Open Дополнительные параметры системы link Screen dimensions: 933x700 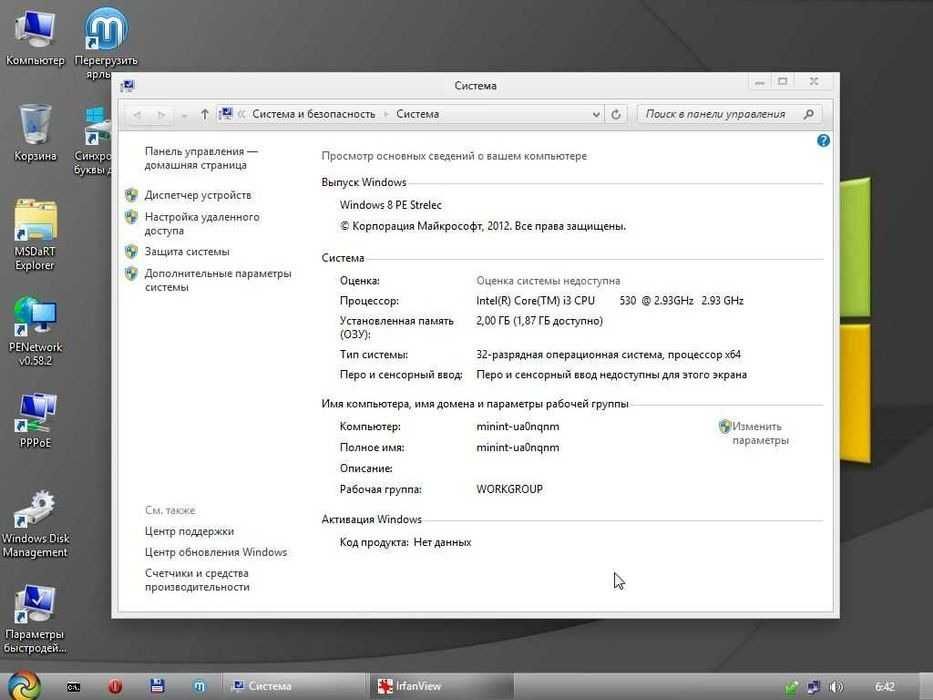click(218, 280)
